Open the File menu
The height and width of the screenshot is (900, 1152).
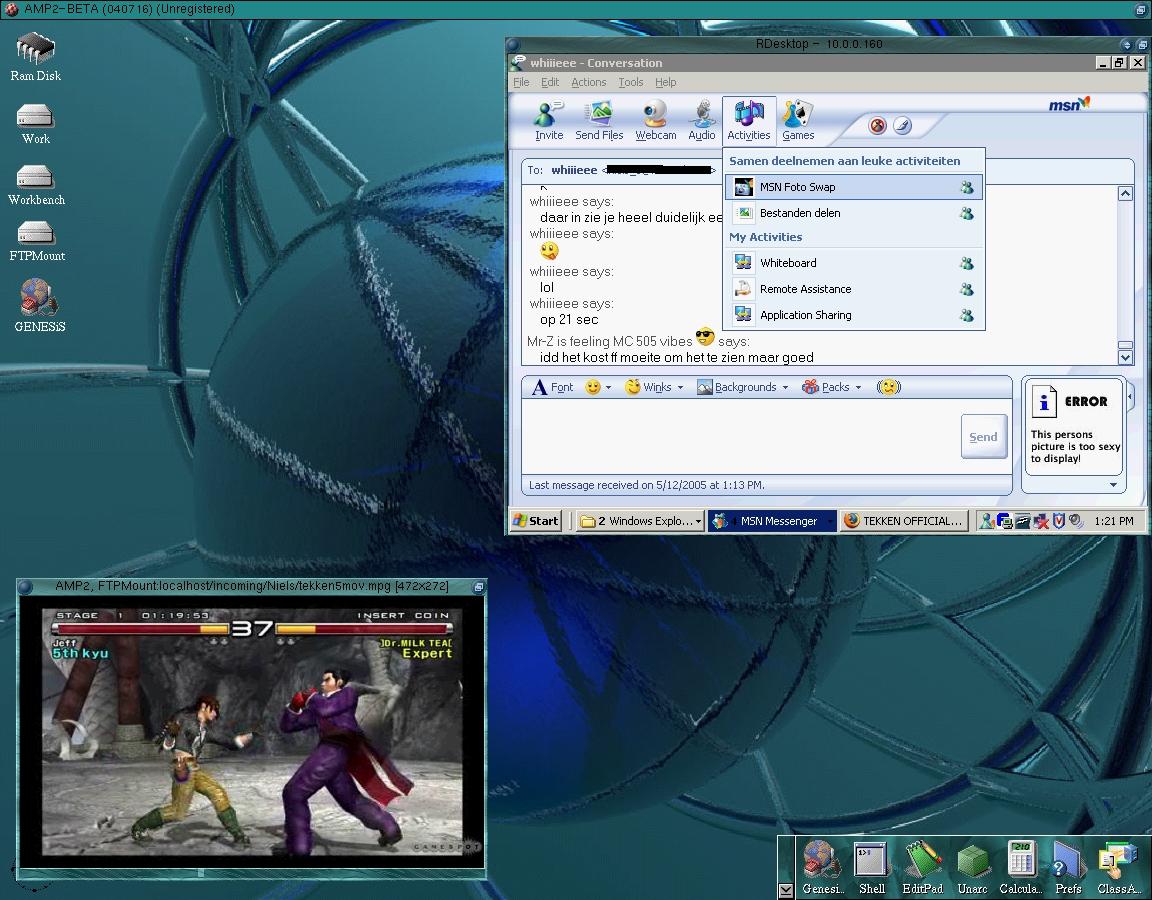pos(521,82)
